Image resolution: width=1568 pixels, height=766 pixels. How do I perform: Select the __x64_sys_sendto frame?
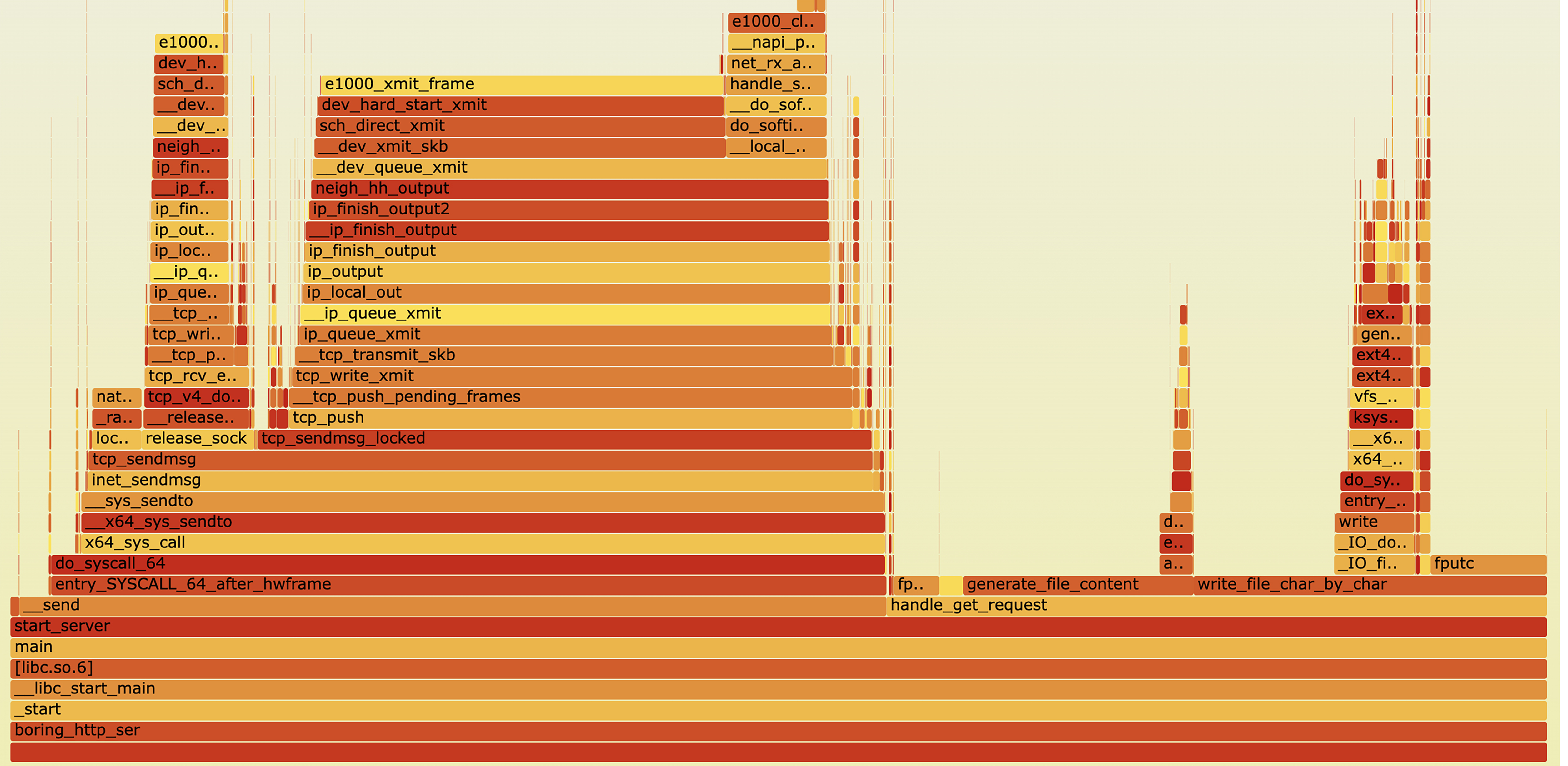483,522
